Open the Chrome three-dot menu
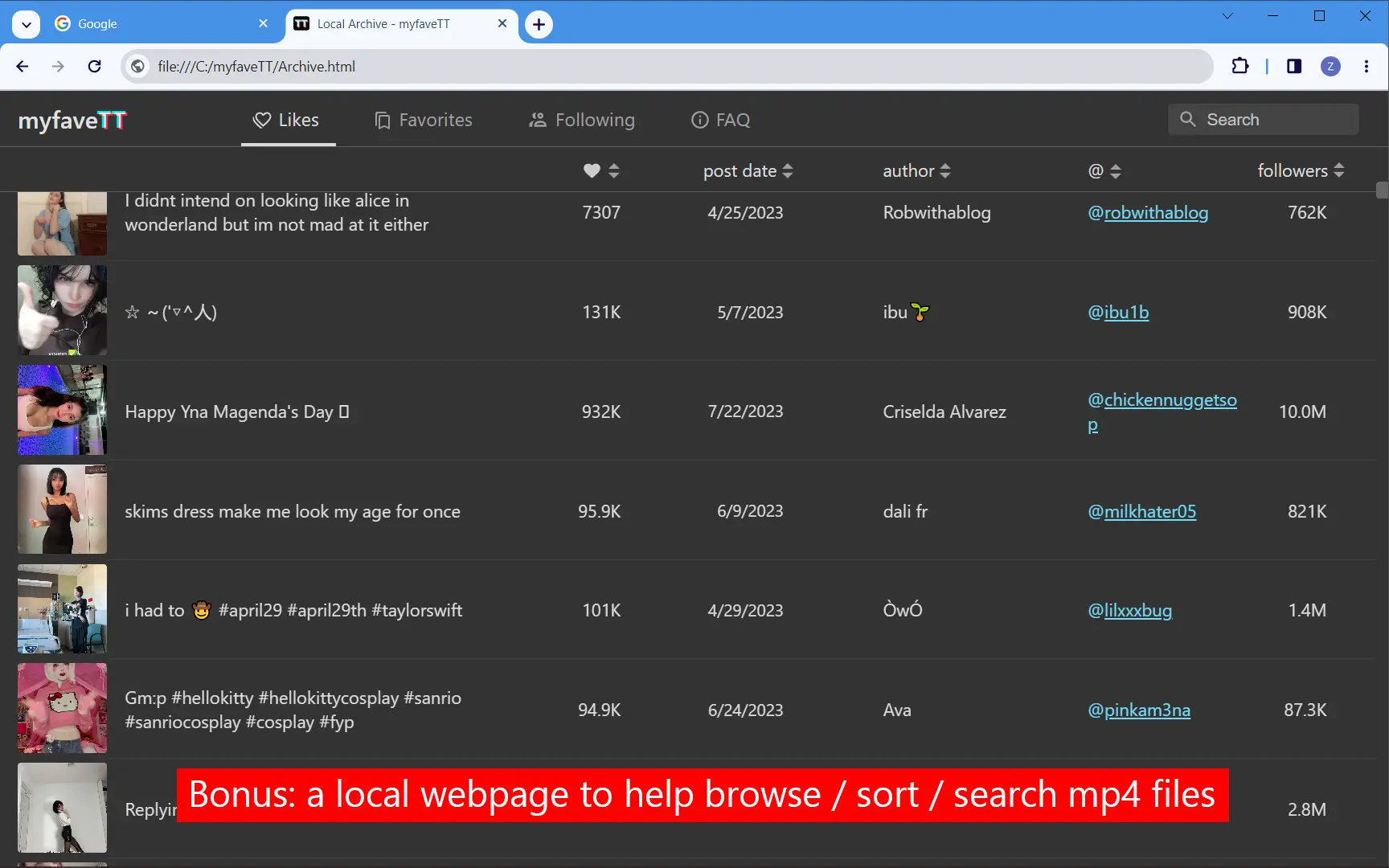The height and width of the screenshot is (868, 1389). (1365, 66)
